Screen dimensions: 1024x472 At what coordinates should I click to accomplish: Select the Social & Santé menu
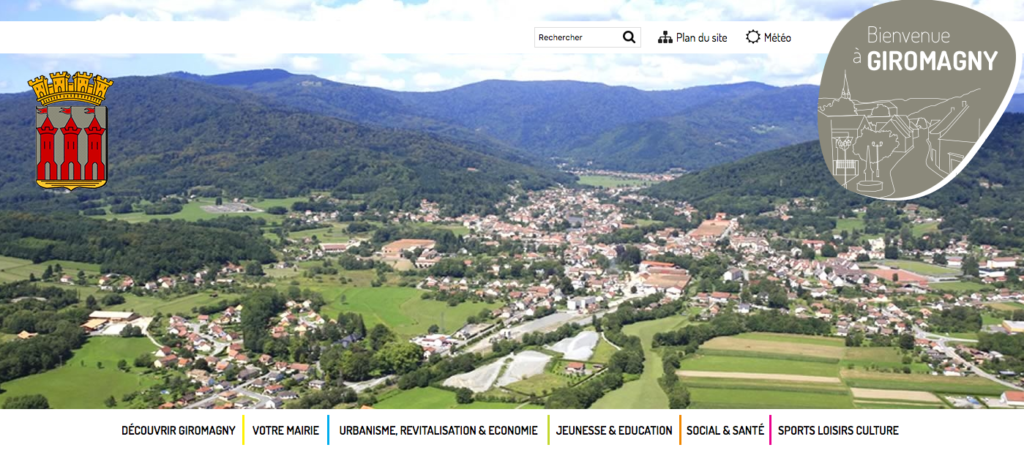click(725, 430)
